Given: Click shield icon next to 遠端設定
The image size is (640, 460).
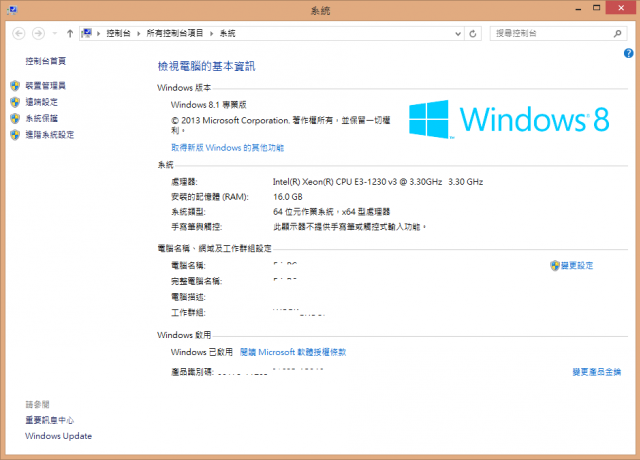Looking at the screenshot, I should pos(15,102).
